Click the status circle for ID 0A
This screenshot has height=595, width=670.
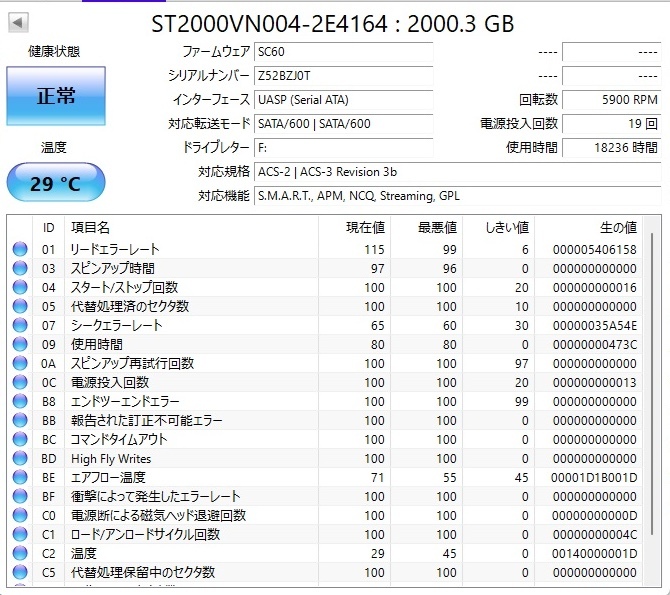pos(20,363)
